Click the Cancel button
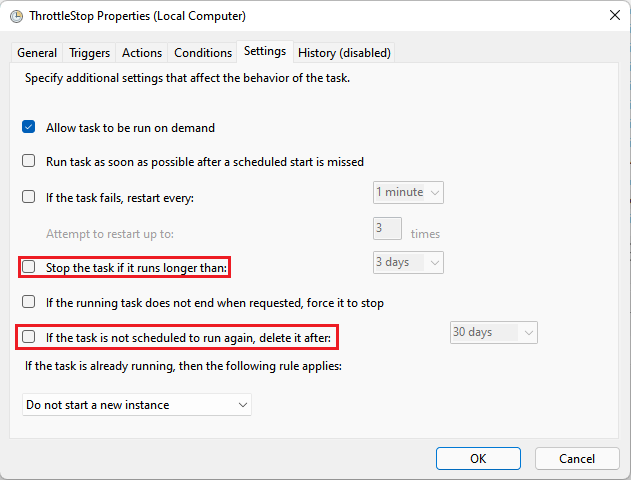Viewport: 631px width, 480px height. tap(577, 458)
